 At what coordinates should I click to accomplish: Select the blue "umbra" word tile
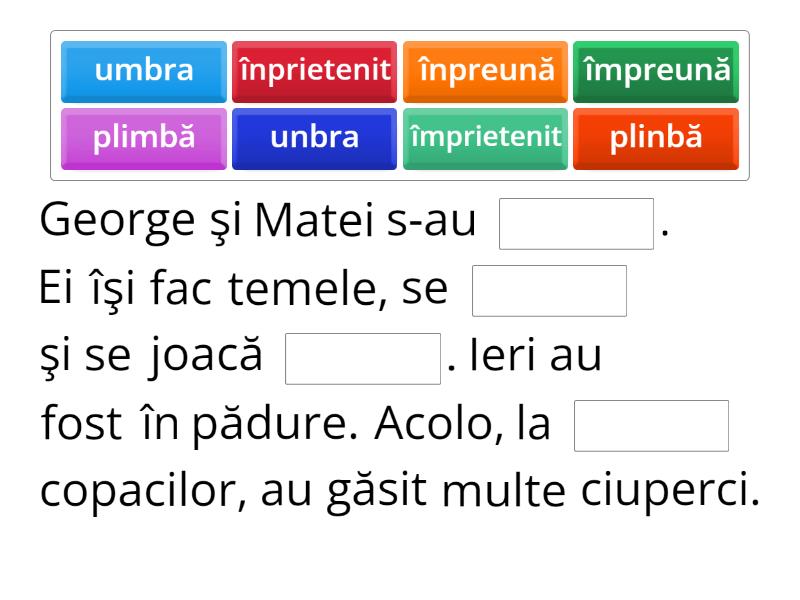[x=144, y=71]
